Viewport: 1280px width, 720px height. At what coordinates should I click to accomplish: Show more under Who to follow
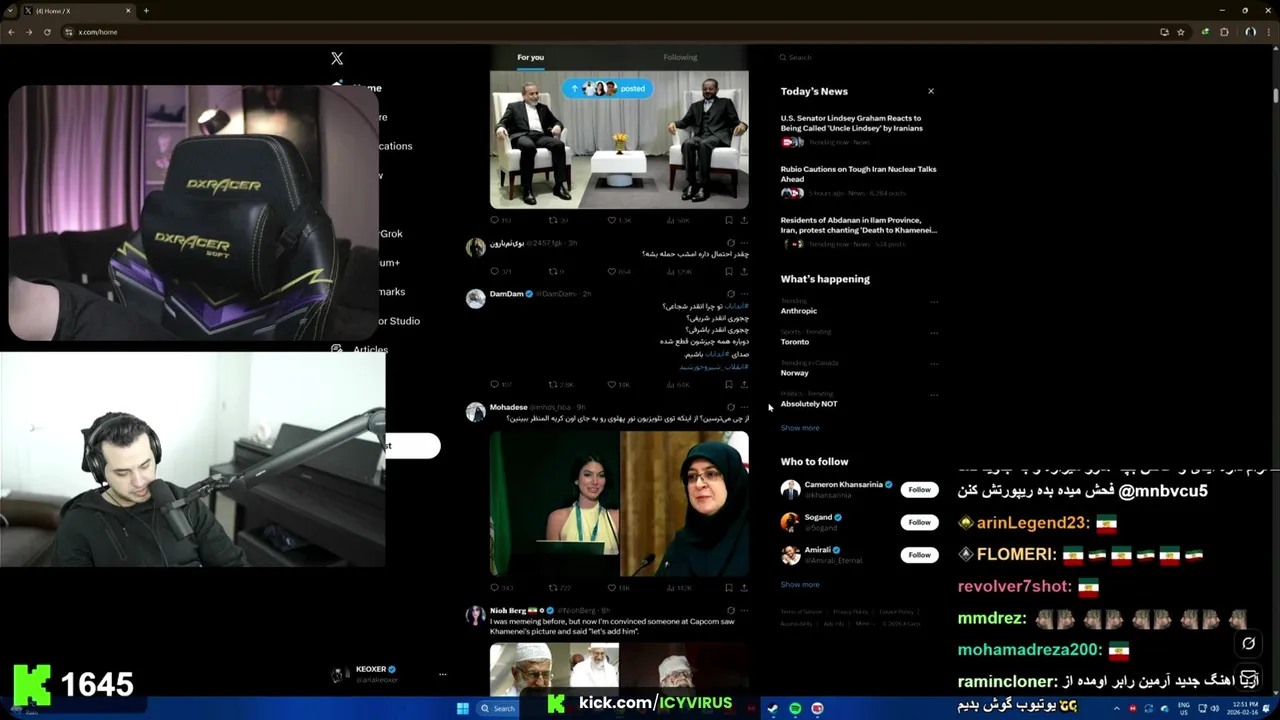coord(800,584)
